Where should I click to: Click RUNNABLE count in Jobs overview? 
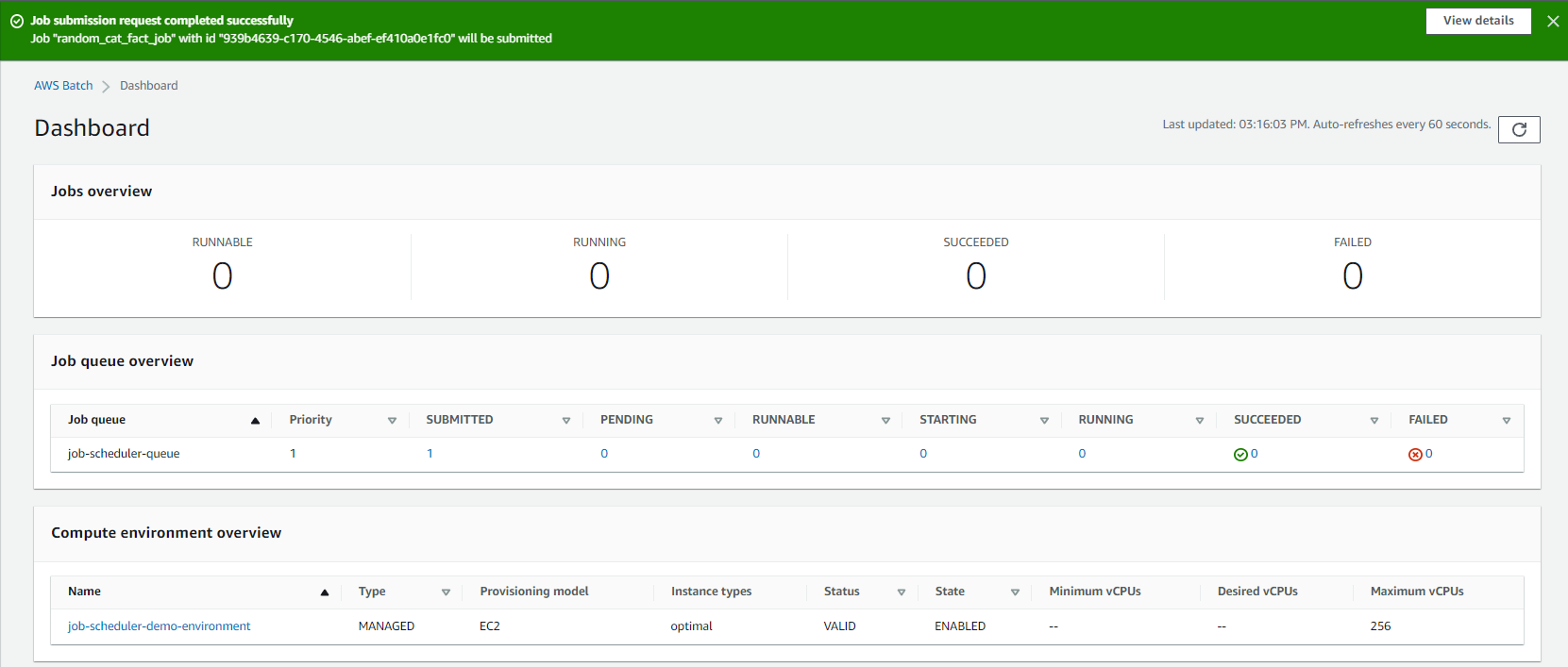(222, 275)
